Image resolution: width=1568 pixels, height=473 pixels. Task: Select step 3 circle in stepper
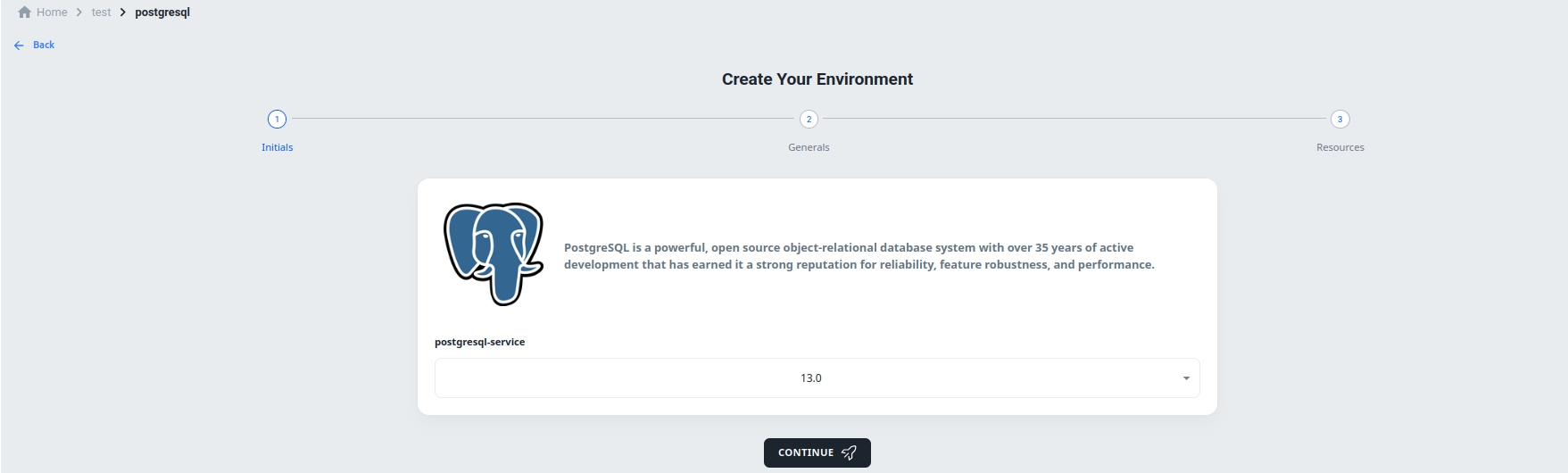pyautogui.click(x=1340, y=119)
